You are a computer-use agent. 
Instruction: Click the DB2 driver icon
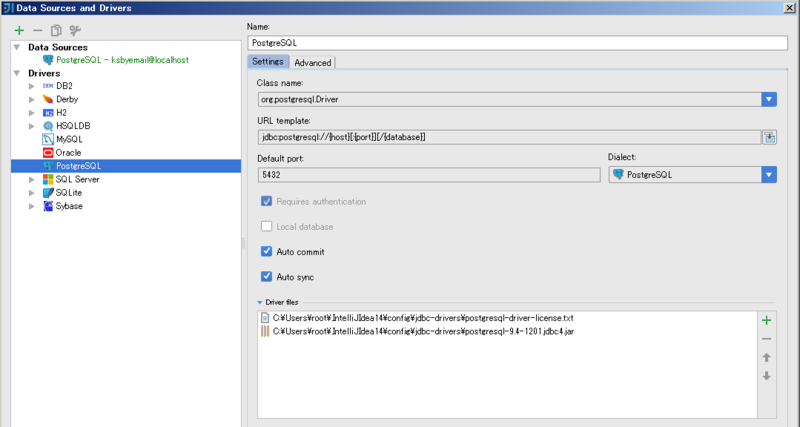point(48,86)
